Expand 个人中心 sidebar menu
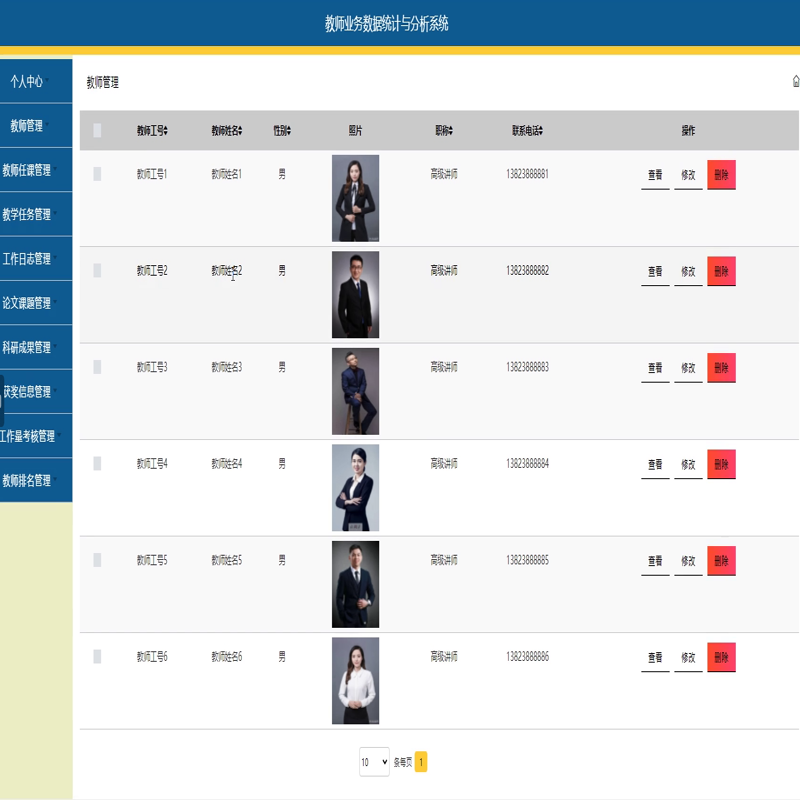The width and height of the screenshot is (800, 800). tap(36, 81)
